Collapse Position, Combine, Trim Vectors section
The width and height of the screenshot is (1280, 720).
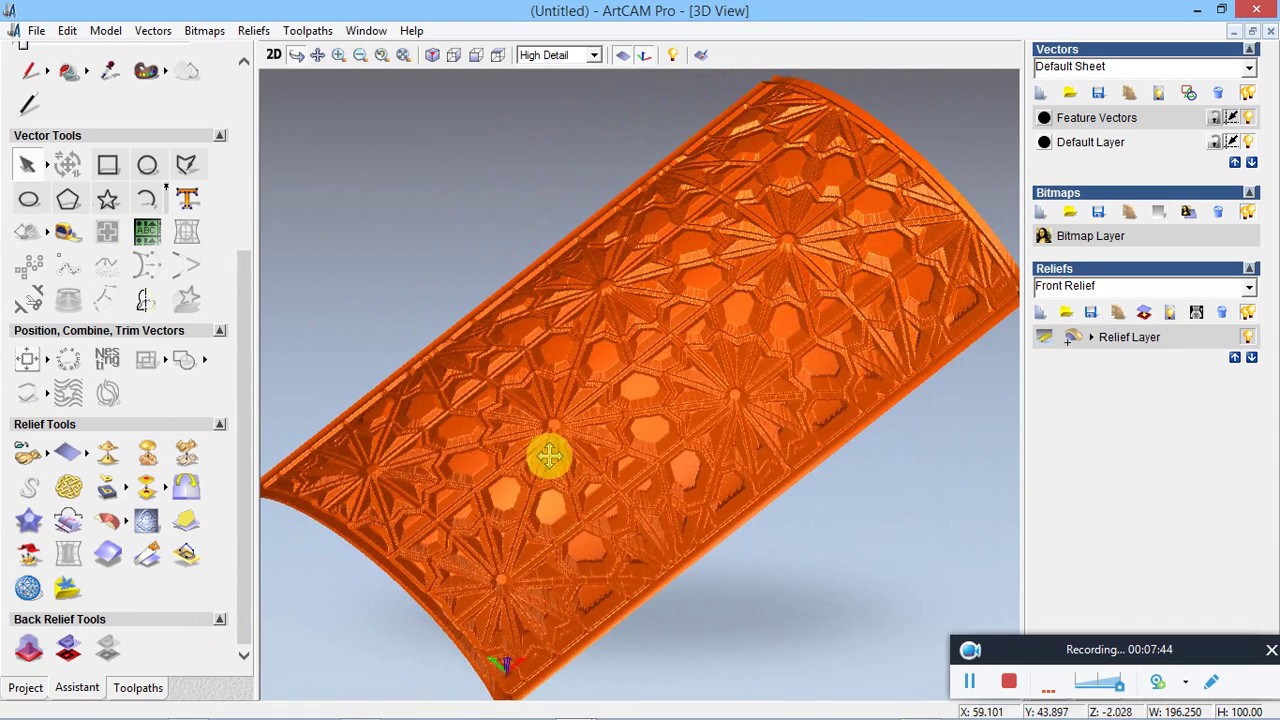click(x=220, y=330)
